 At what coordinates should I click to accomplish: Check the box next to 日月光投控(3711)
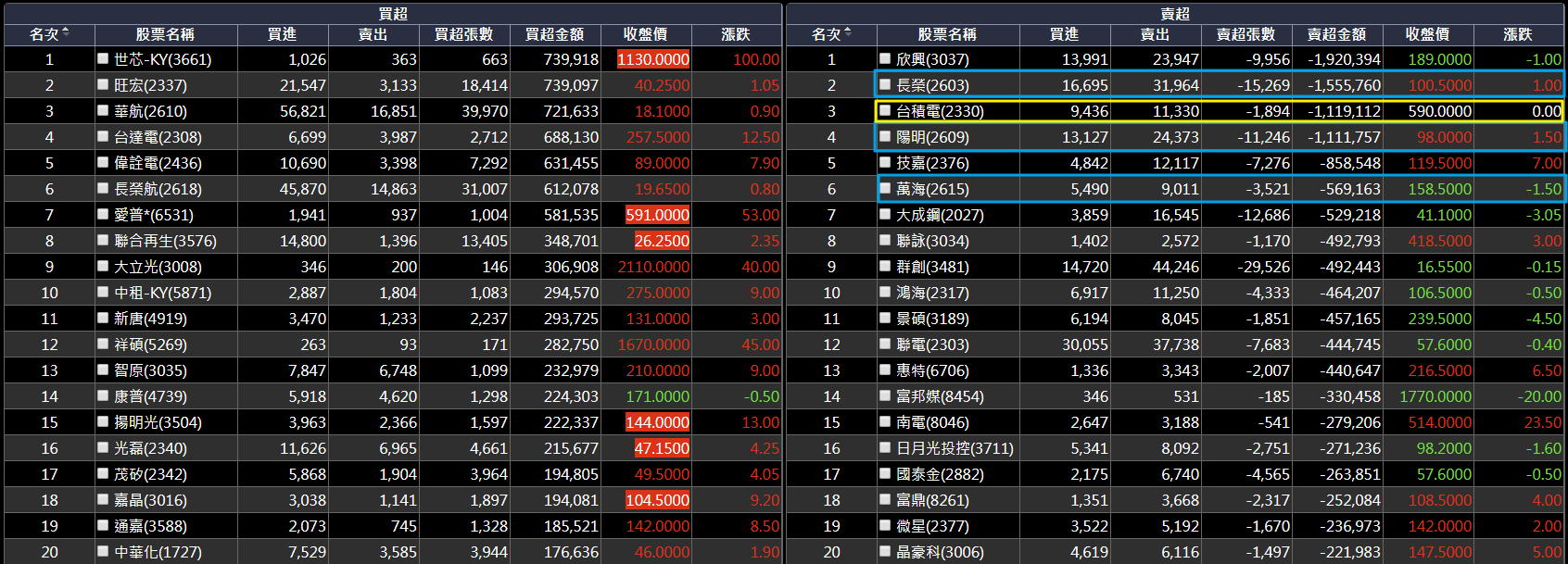885,447
